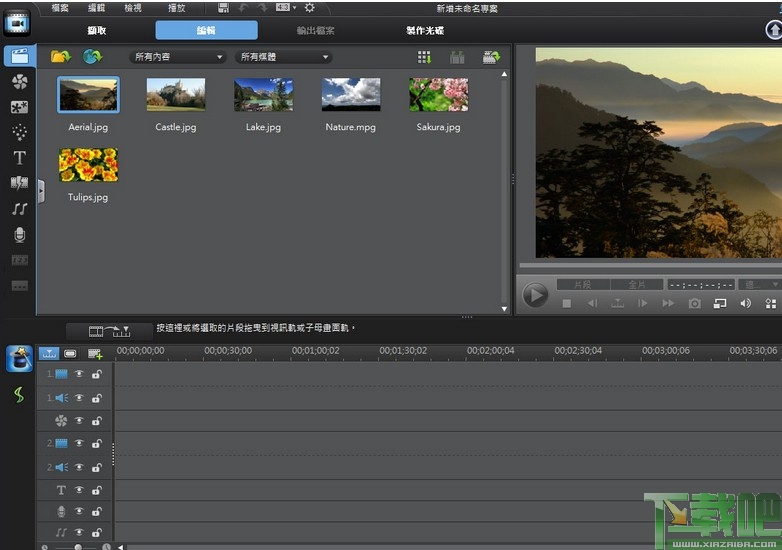The height and width of the screenshot is (550, 782).
Task: Switch to the 輸出檔案 tab
Action: click(x=314, y=30)
